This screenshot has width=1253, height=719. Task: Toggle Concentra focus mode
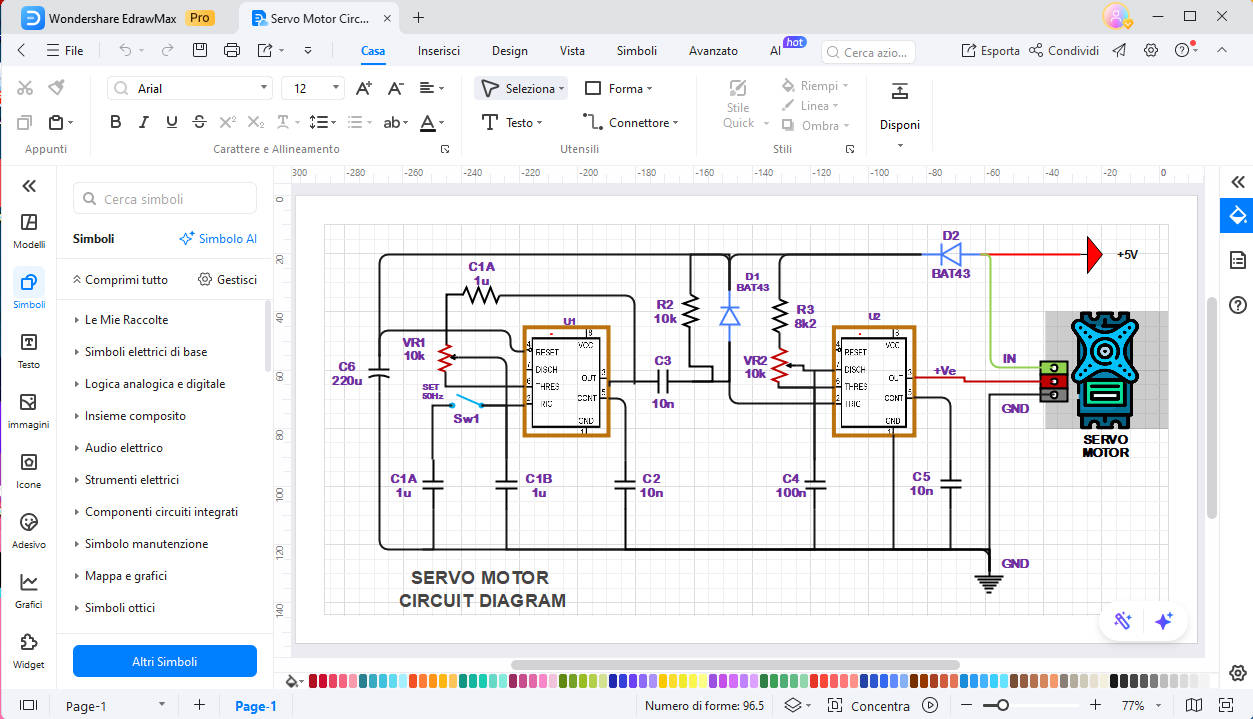pos(868,705)
